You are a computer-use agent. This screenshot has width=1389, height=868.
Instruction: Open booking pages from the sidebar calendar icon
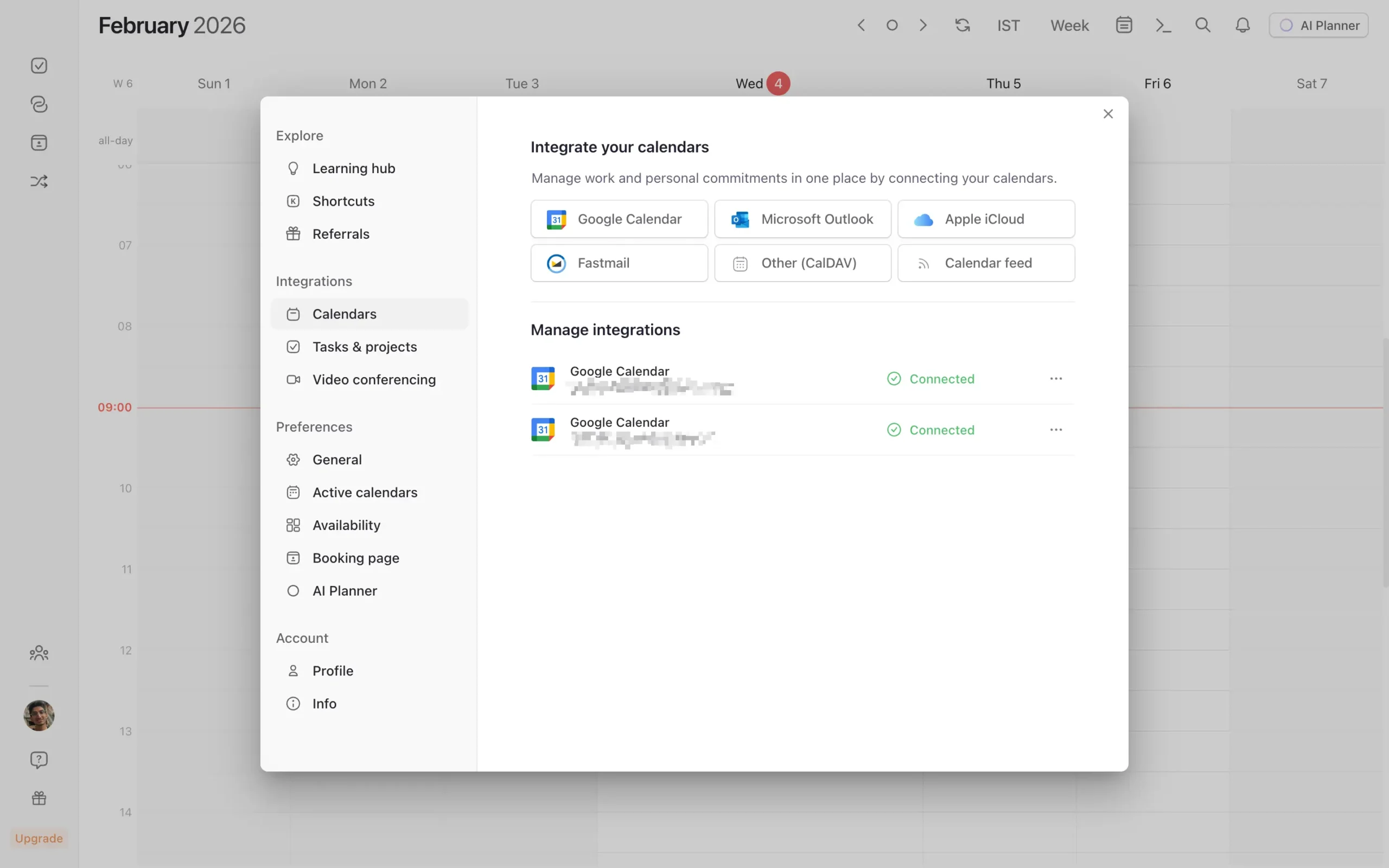click(39, 142)
